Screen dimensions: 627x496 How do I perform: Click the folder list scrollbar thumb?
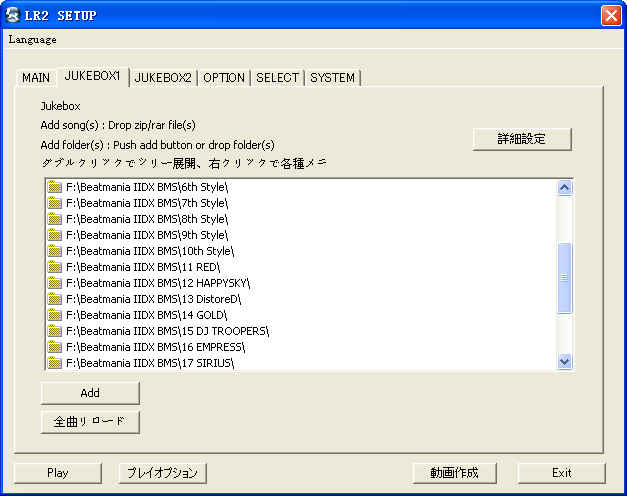click(564, 278)
